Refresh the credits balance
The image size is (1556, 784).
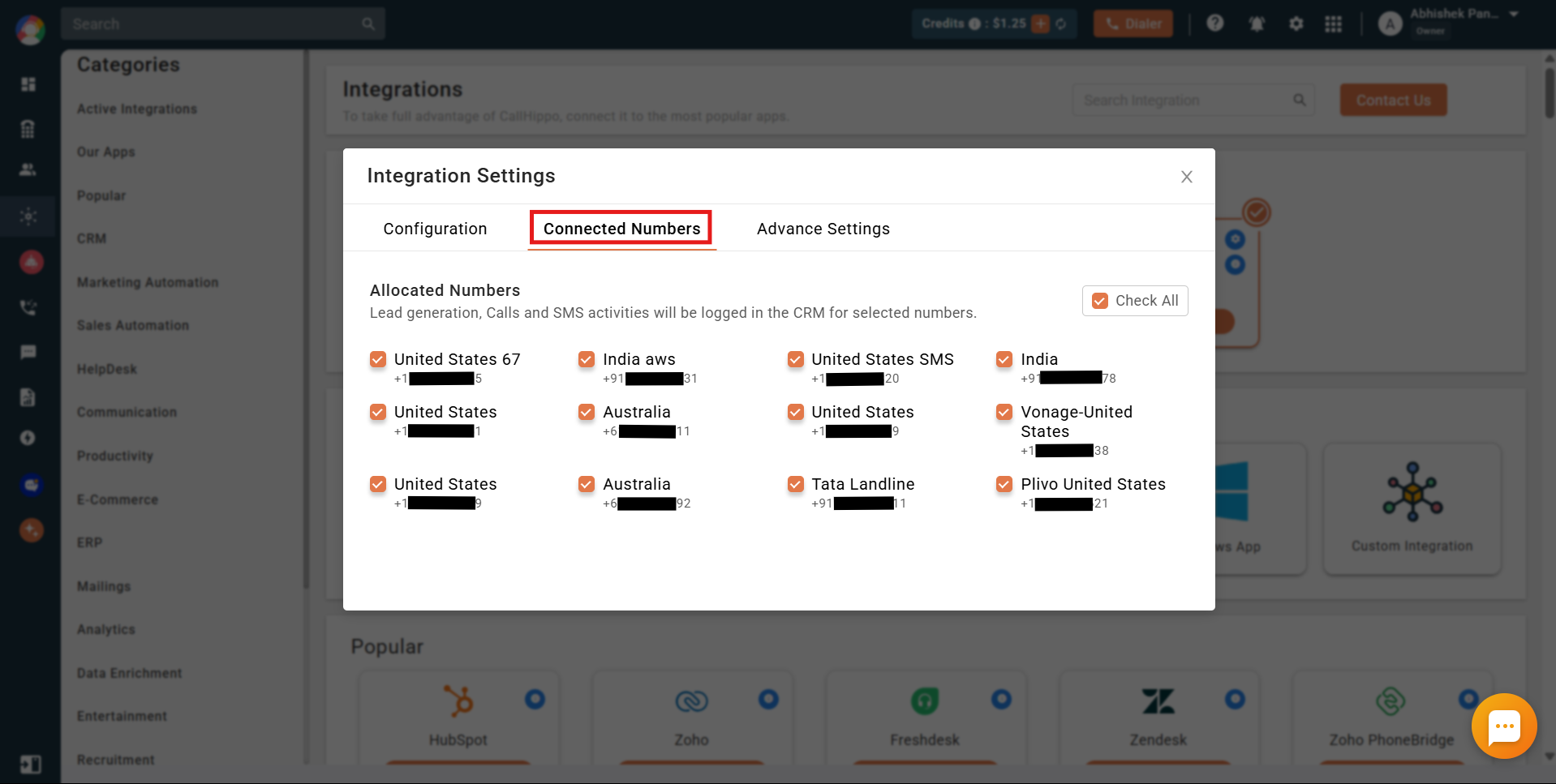point(1060,24)
